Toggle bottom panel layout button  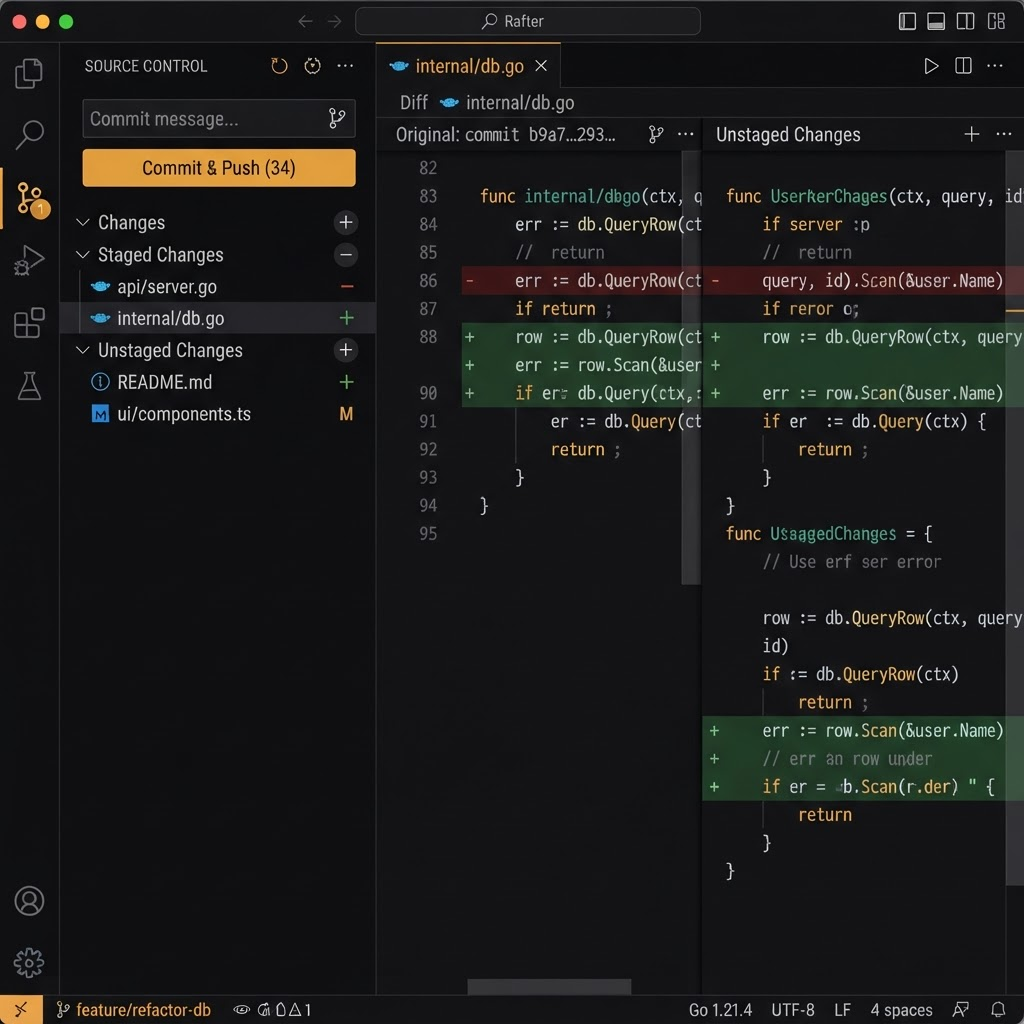click(x=936, y=22)
